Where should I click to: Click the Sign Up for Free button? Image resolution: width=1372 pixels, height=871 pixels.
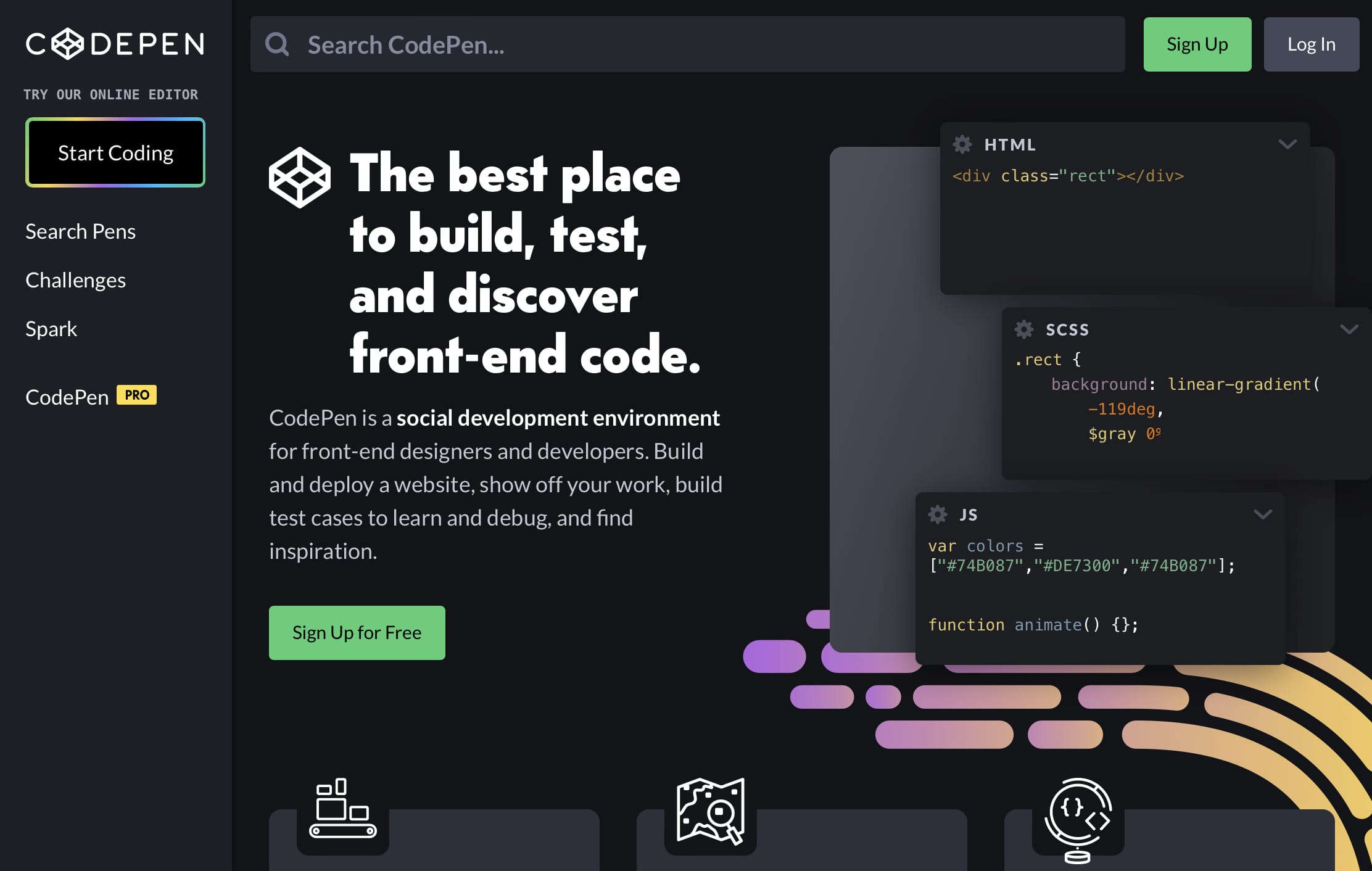pyautogui.click(x=356, y=632)
